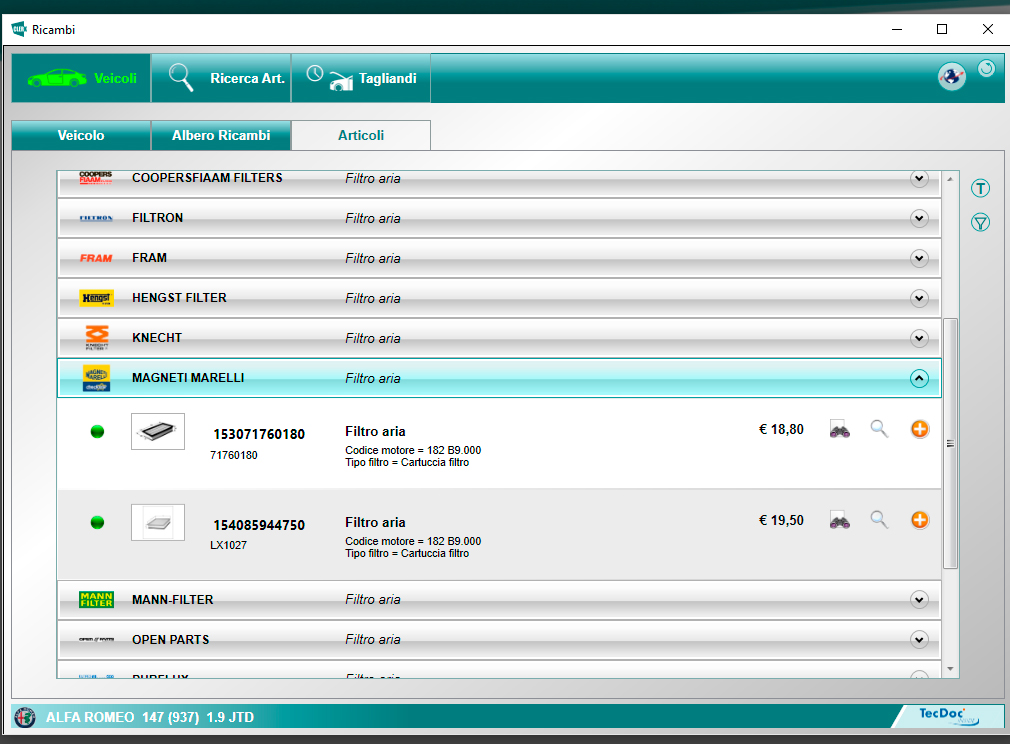The width and height of the screenshot is (1010, 744).
Task: Open the Veicolo tab
Action: [81, 135]
